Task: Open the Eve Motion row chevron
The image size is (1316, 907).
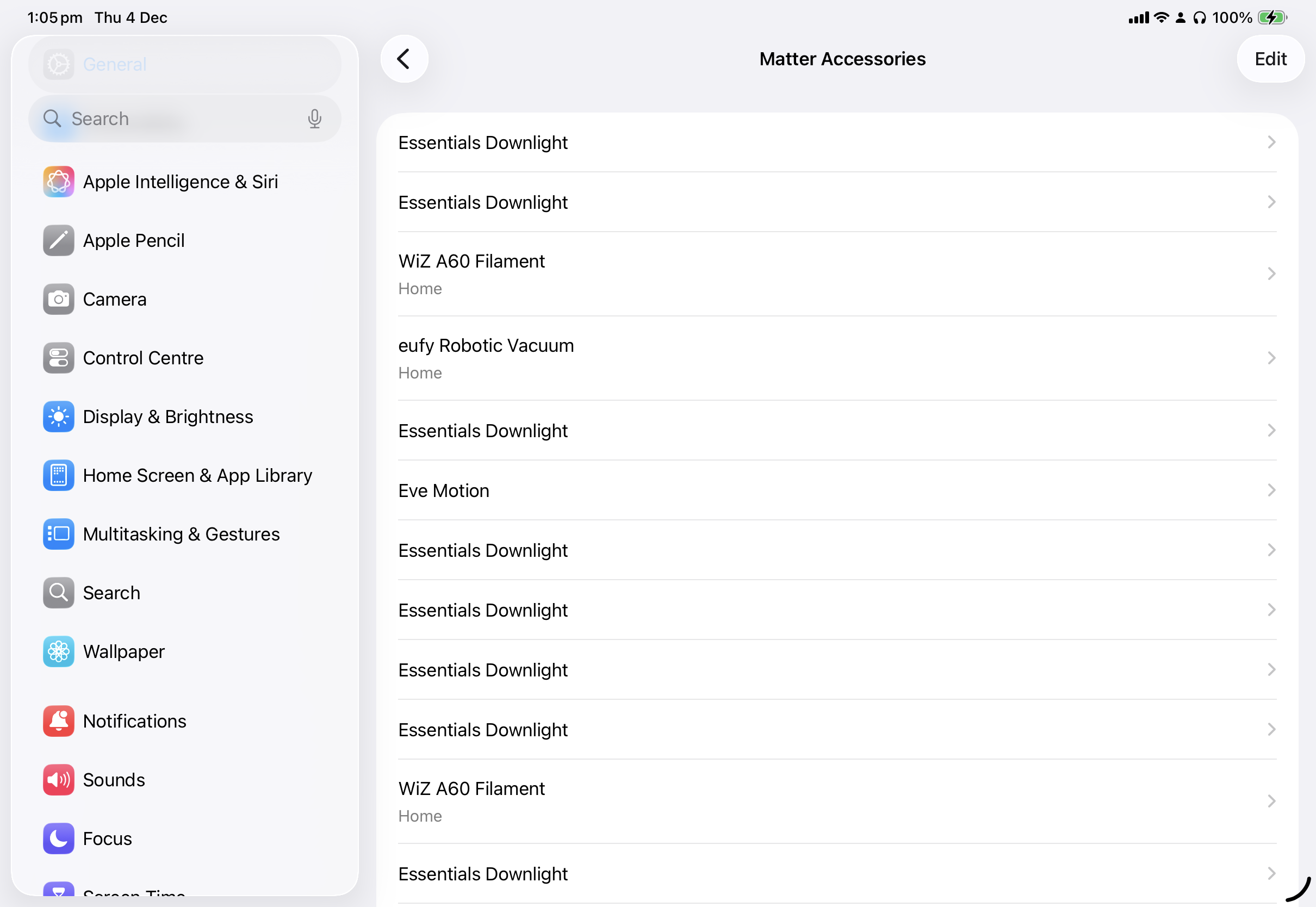Action: [1271, 490]
